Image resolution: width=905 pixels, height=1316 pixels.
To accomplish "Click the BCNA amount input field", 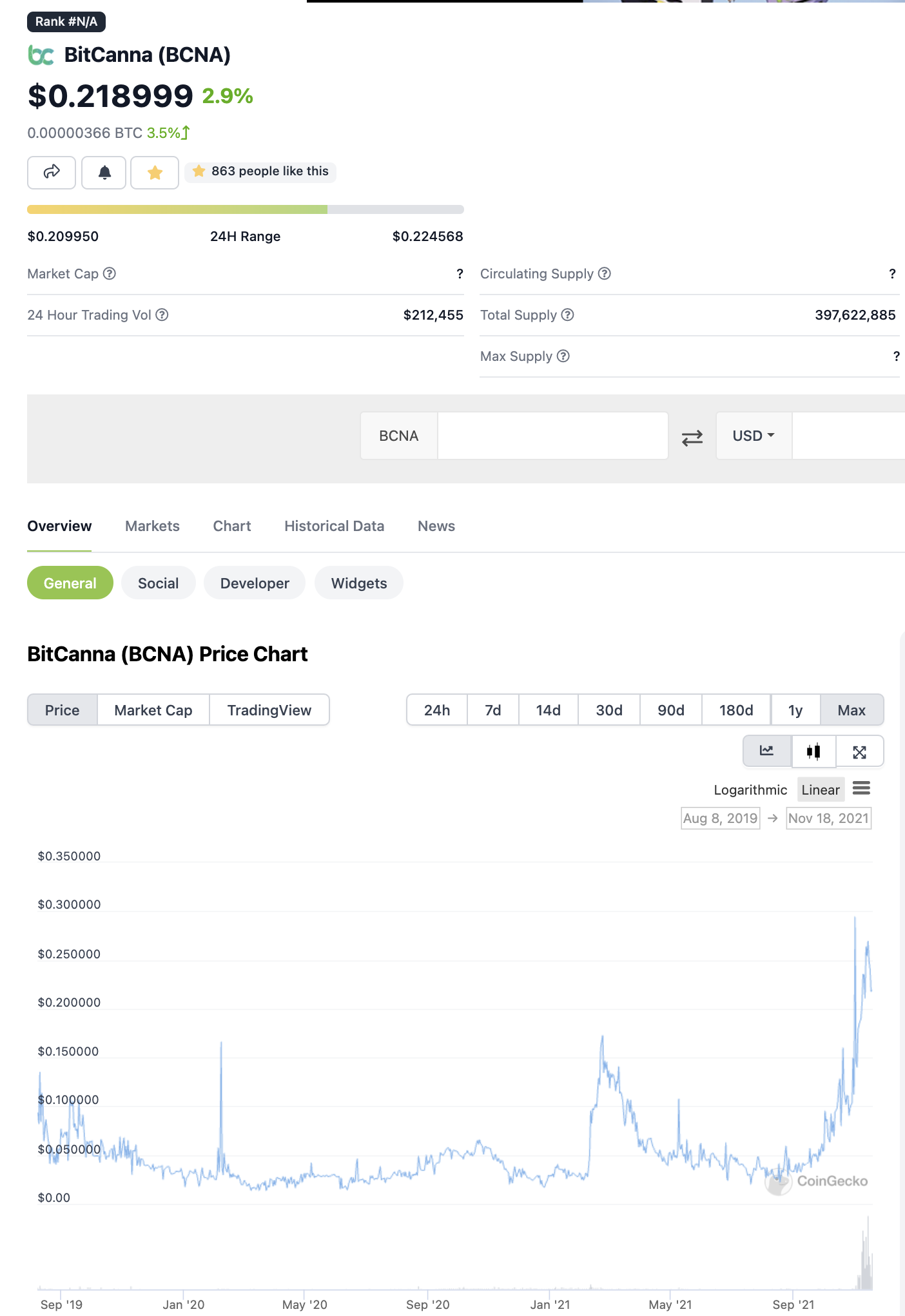I will [552, 436].
